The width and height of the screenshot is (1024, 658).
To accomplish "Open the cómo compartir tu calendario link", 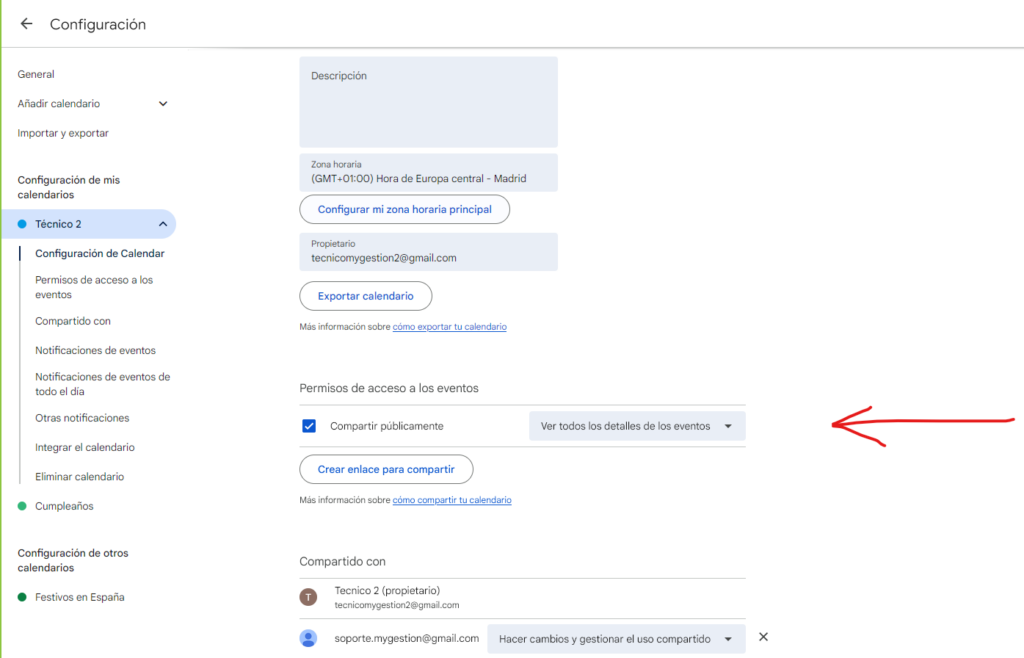I will click(x=452, y=500).
